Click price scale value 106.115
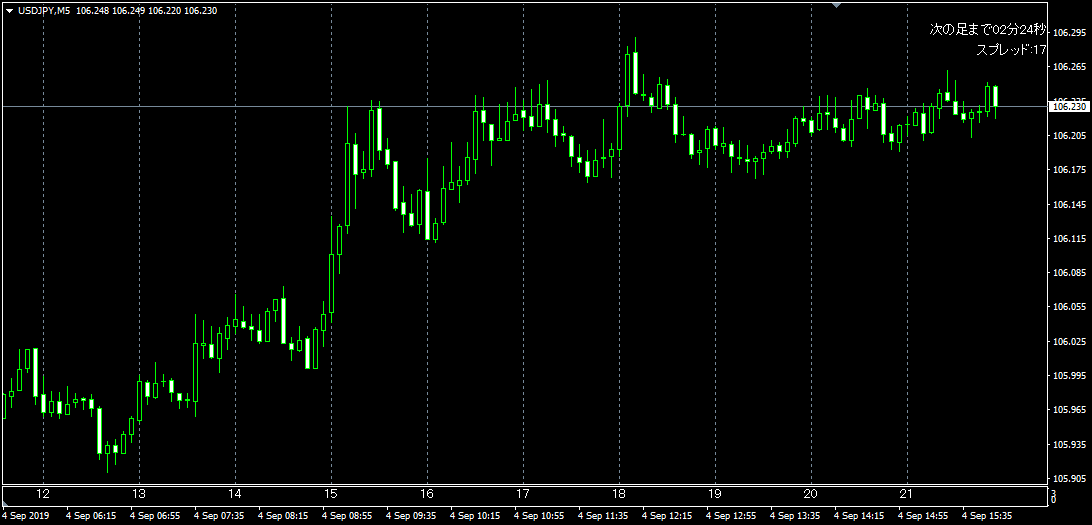Image resolution: width=1092 pixels, height=525 pixels. [1070, 239]
